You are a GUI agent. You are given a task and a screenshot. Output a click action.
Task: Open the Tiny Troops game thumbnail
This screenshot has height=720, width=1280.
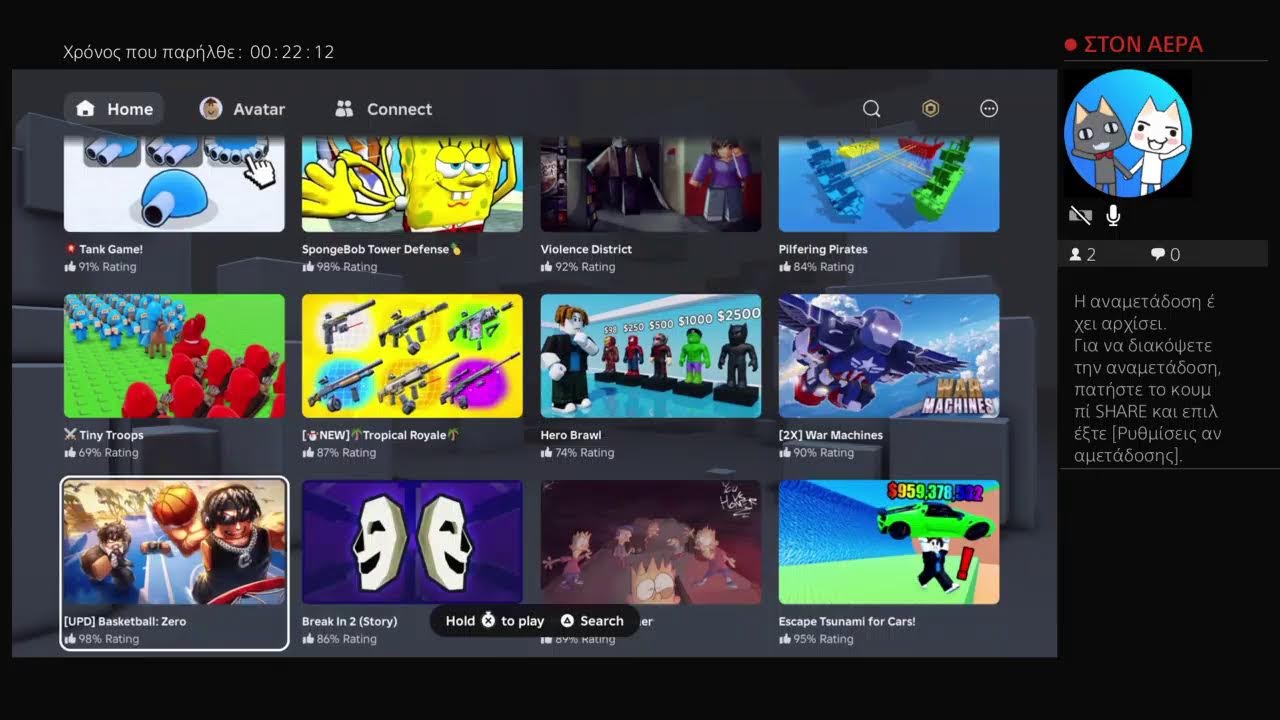point(174,356)
